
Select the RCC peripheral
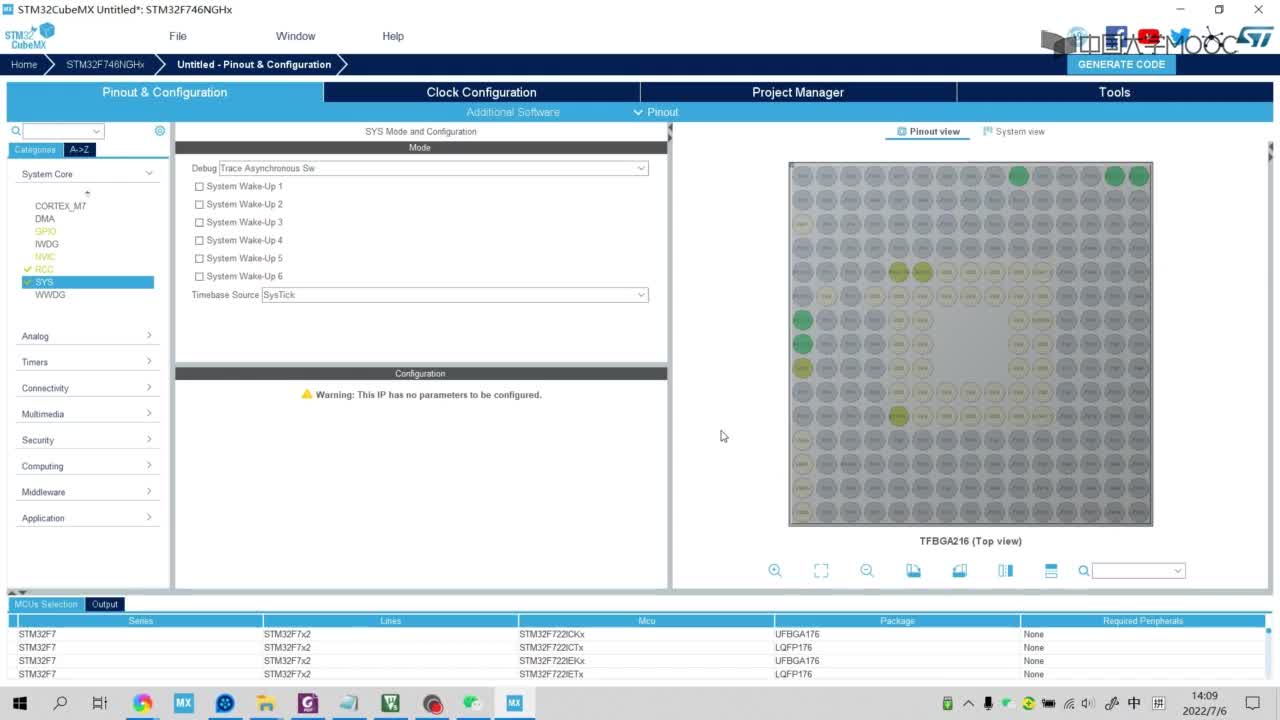pyautogui.click(x=44, y=269)
